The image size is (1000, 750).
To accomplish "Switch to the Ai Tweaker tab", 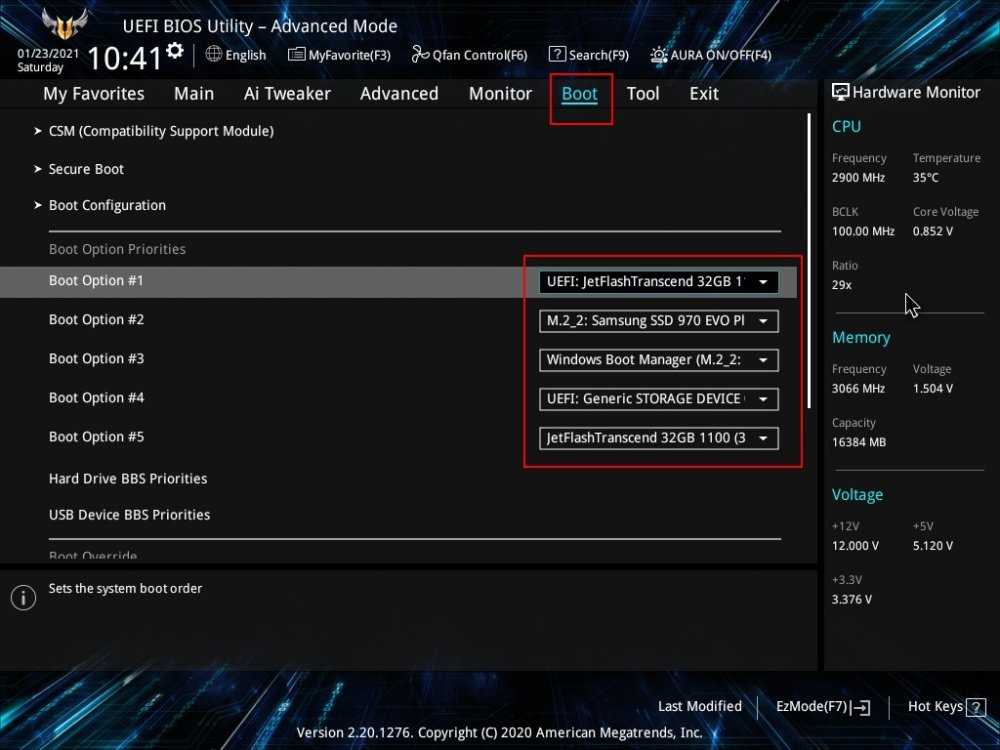I will 287,93.
